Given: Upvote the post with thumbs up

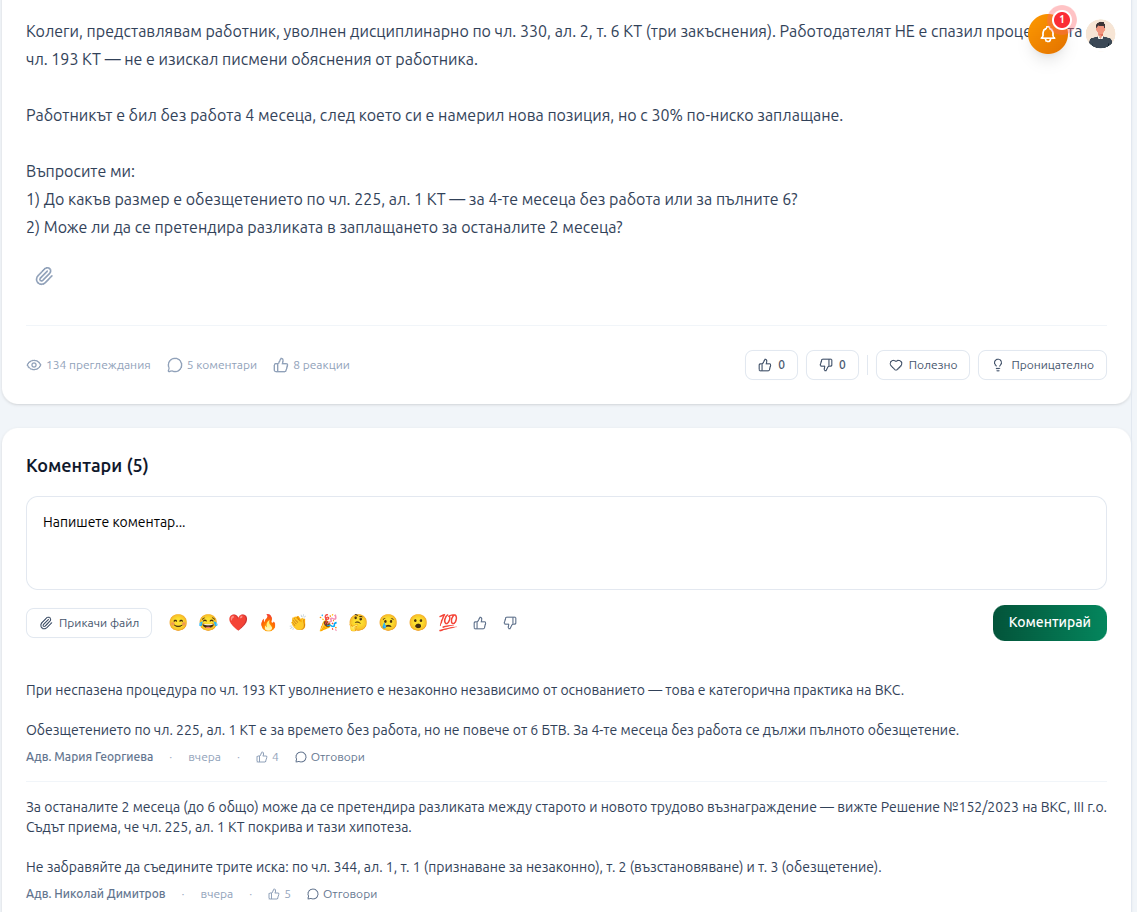Looking at the screenshot, I should tap(771, 365).
